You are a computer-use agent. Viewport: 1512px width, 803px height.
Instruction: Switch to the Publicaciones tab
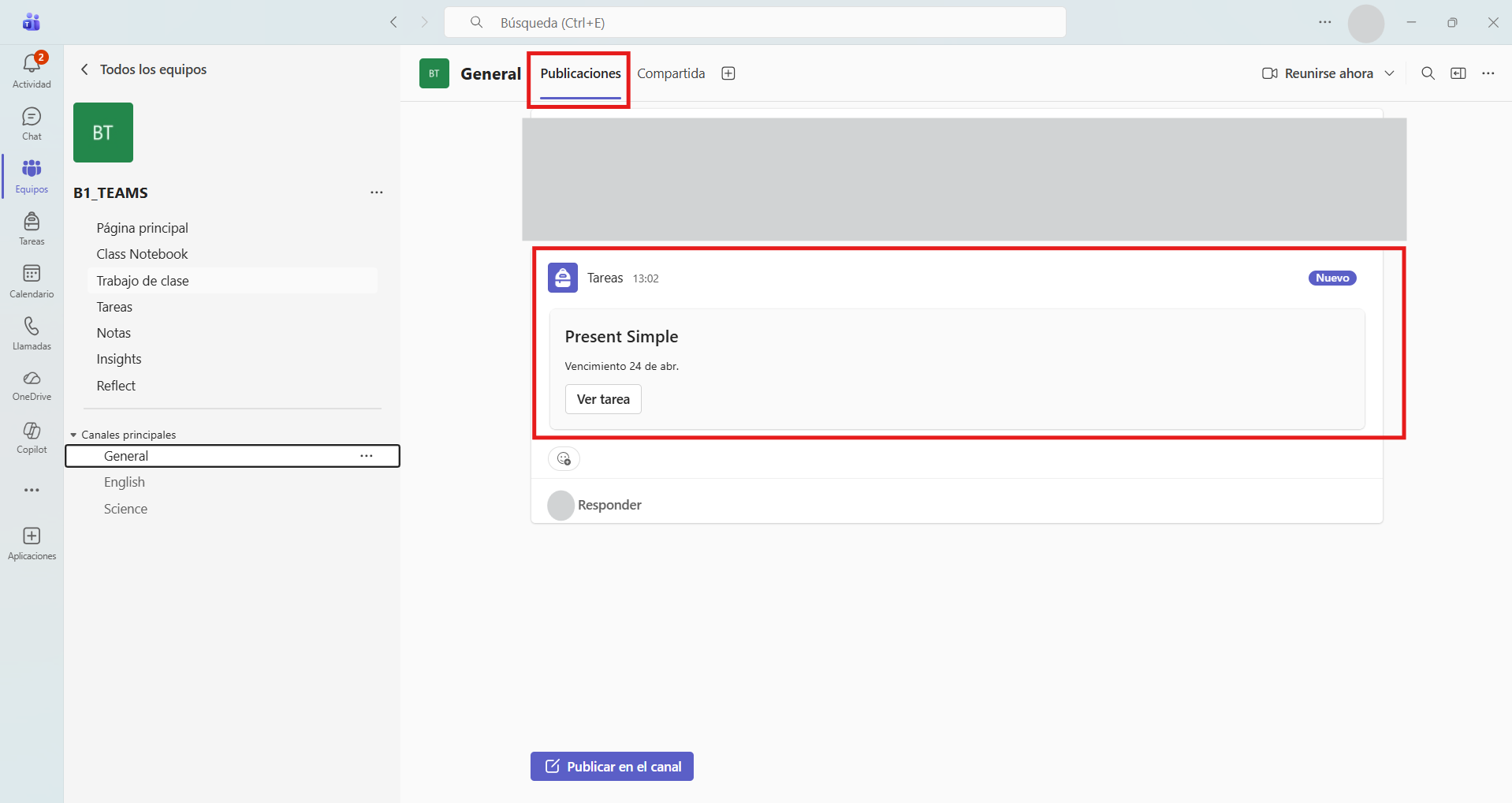(581, 73)
